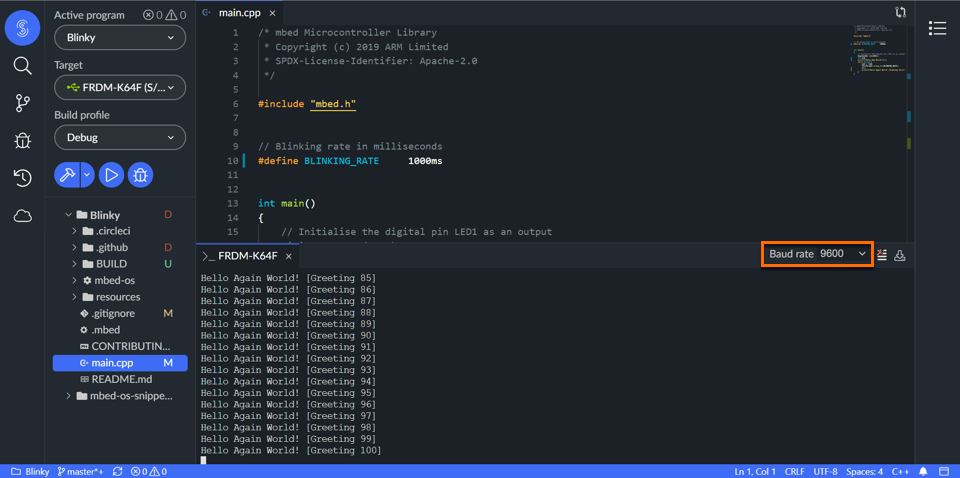Viewport: 960px width, 478px height.
Task: Click the master branch in status bar
Action: 82,471
